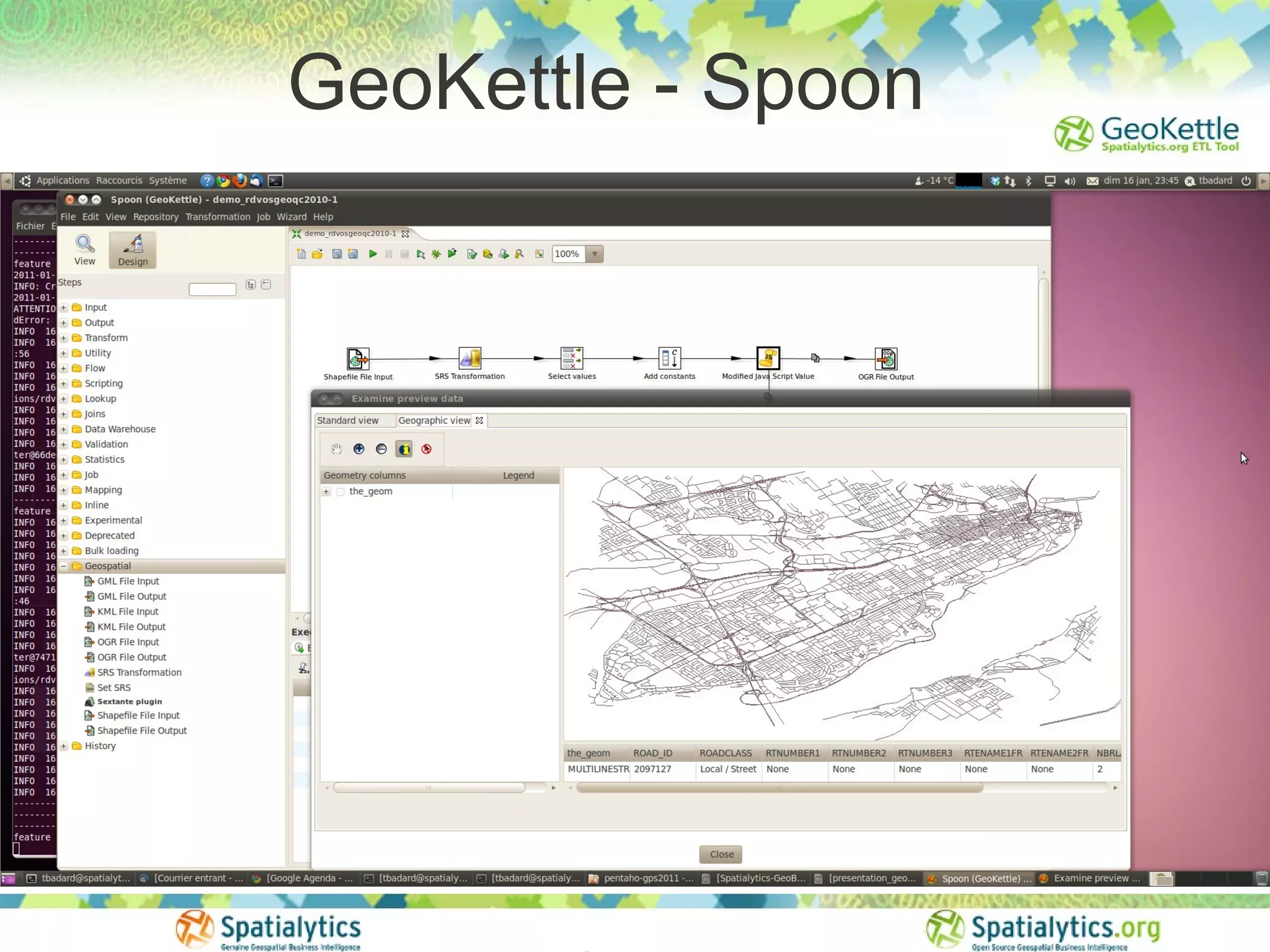Select the OGR File Output step on canvas
This screenshot has height=952, width=1270.
click(x=886, y=358)
